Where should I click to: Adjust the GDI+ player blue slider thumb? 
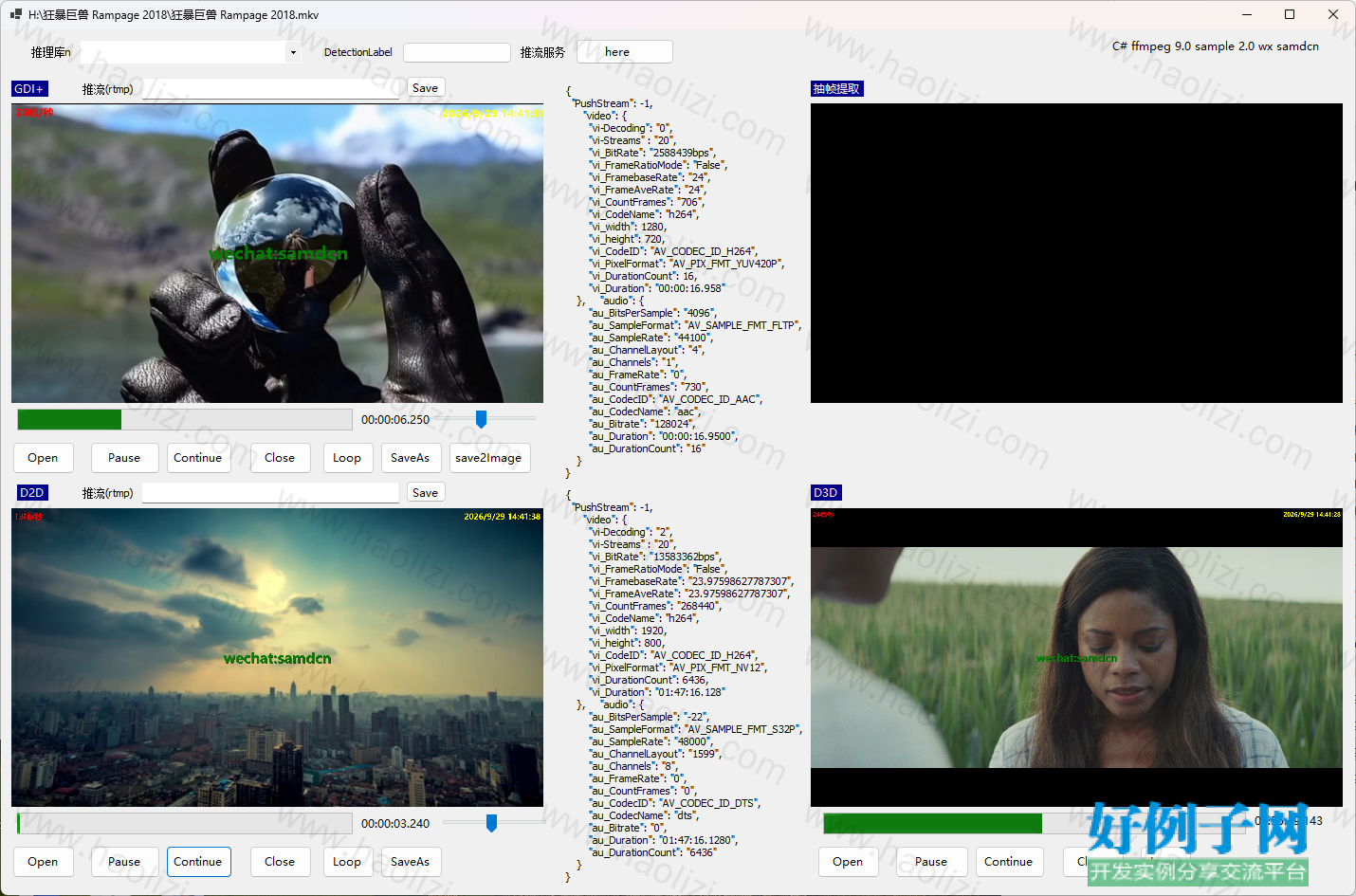[481, 419]
